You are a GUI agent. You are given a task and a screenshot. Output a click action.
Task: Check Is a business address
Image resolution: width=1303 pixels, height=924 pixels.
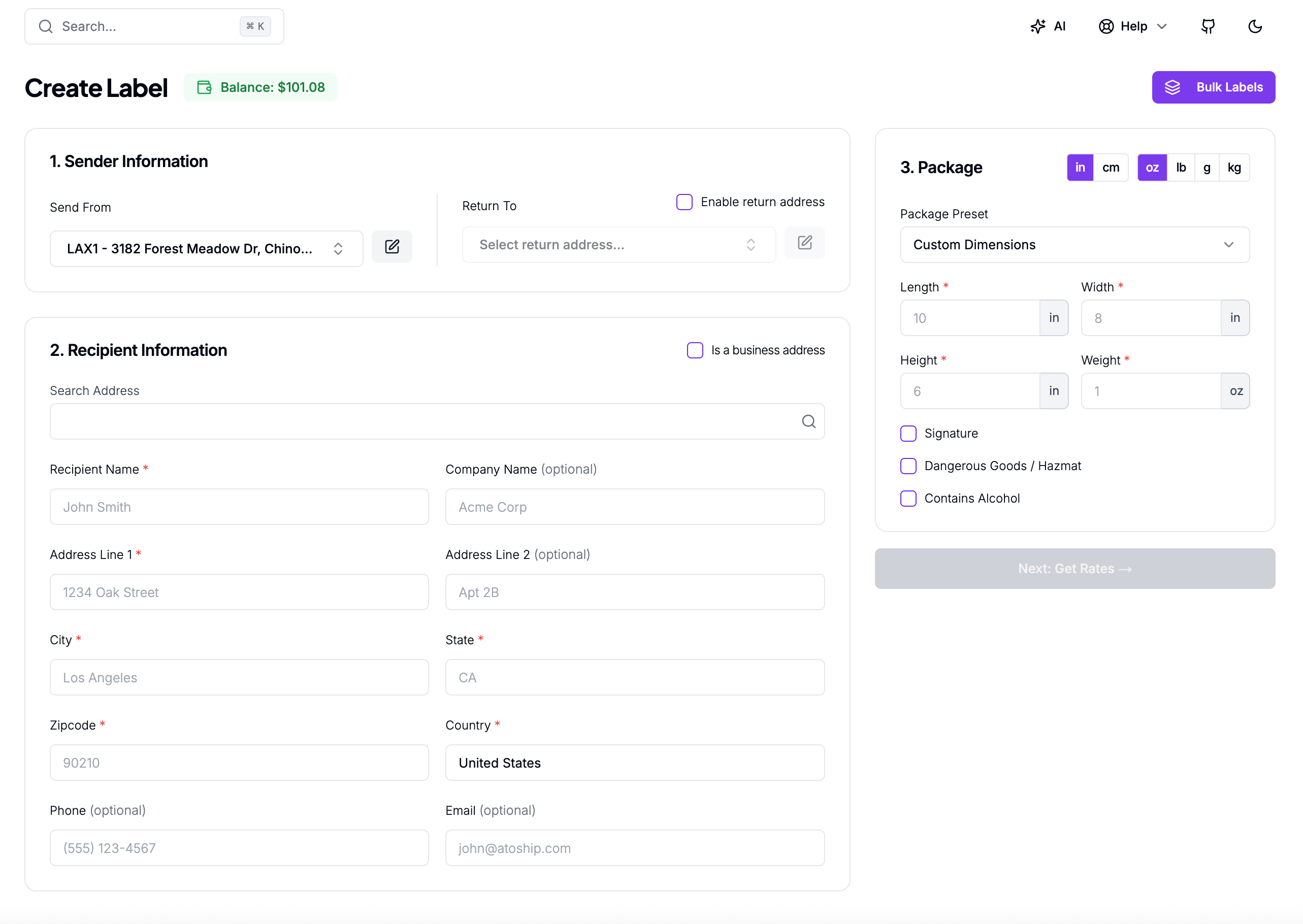[x=694, y=350]
